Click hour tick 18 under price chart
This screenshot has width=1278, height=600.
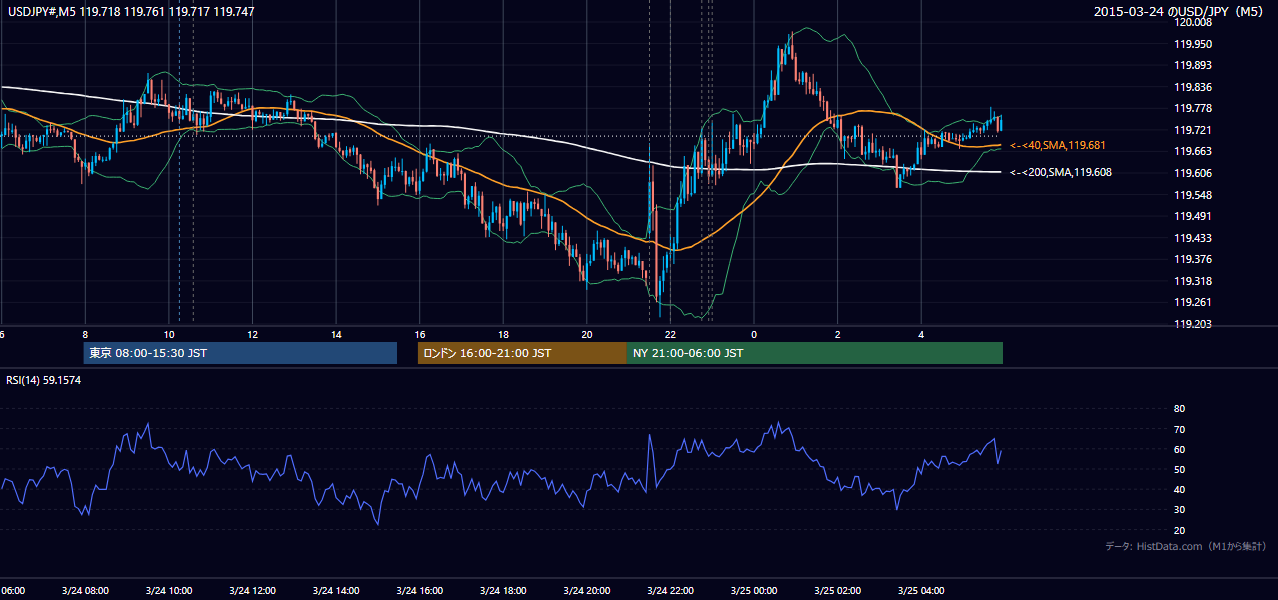pos(504,334)
